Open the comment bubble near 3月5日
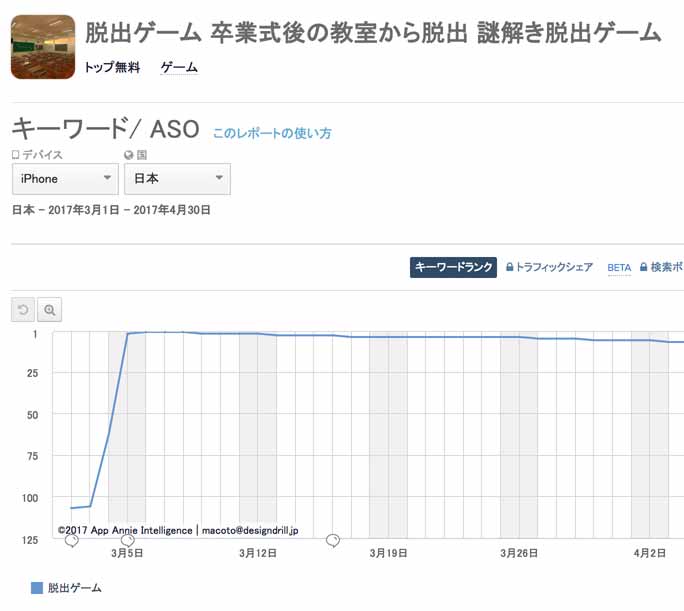684x611 pixels. coord(127,541)
